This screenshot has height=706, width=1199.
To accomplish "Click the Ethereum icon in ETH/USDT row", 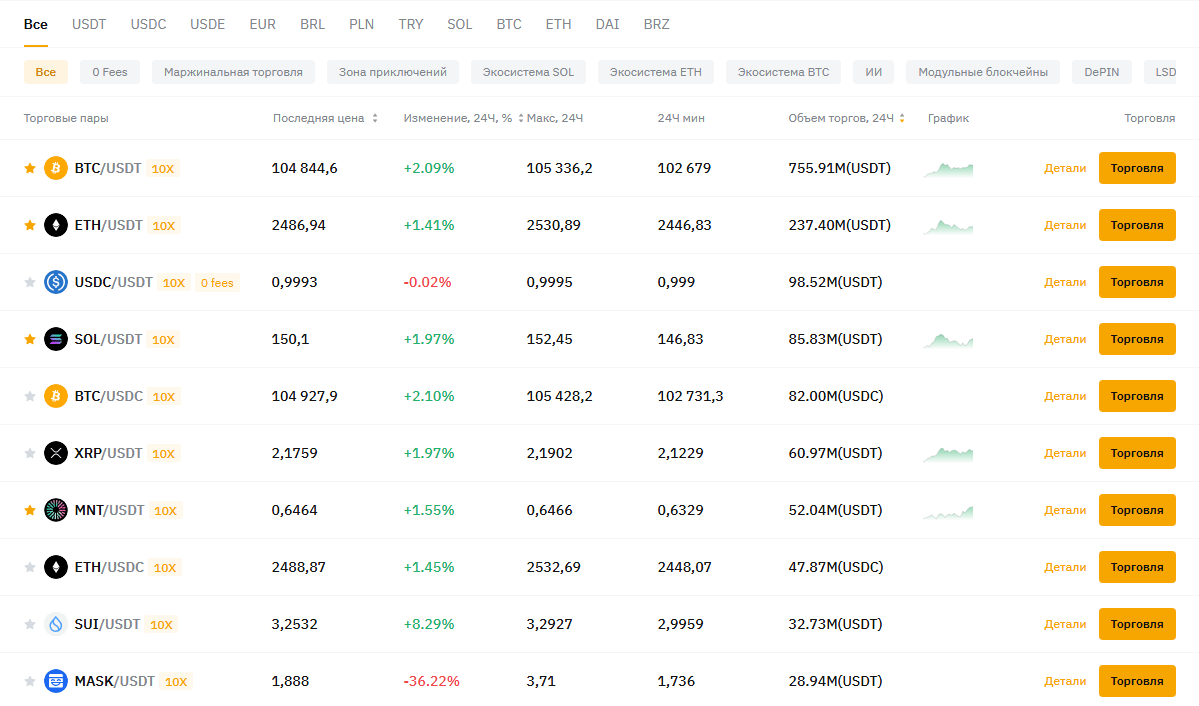I will [56, 225].
